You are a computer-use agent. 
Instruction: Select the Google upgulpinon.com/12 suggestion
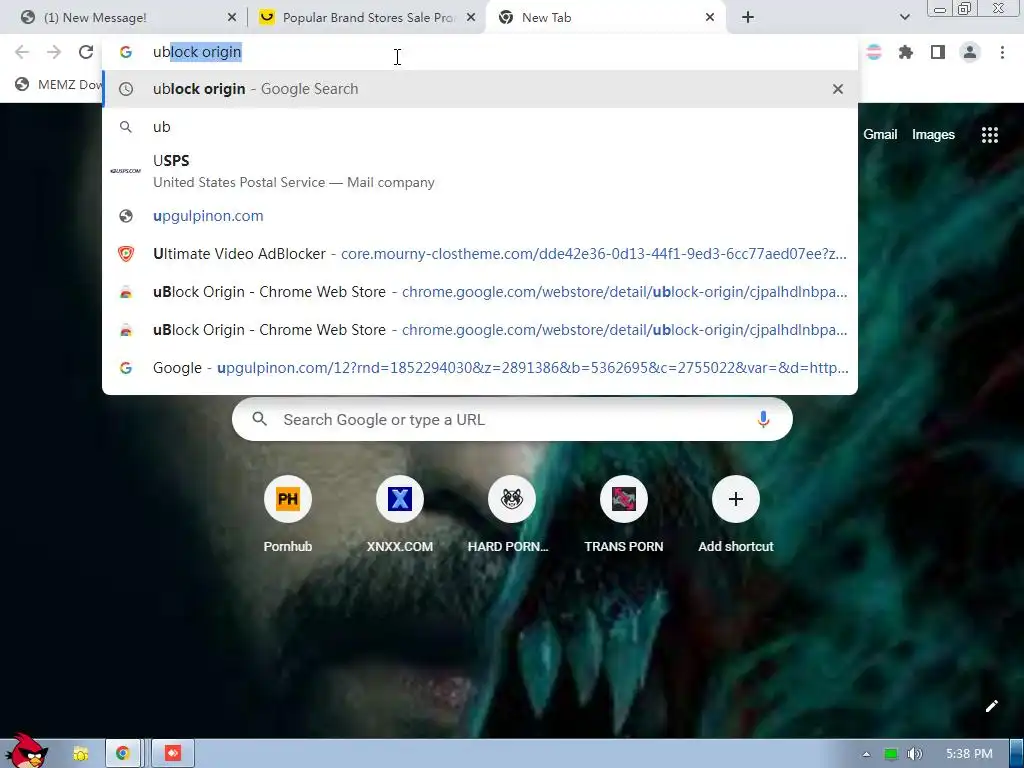[x=480, y=368]
